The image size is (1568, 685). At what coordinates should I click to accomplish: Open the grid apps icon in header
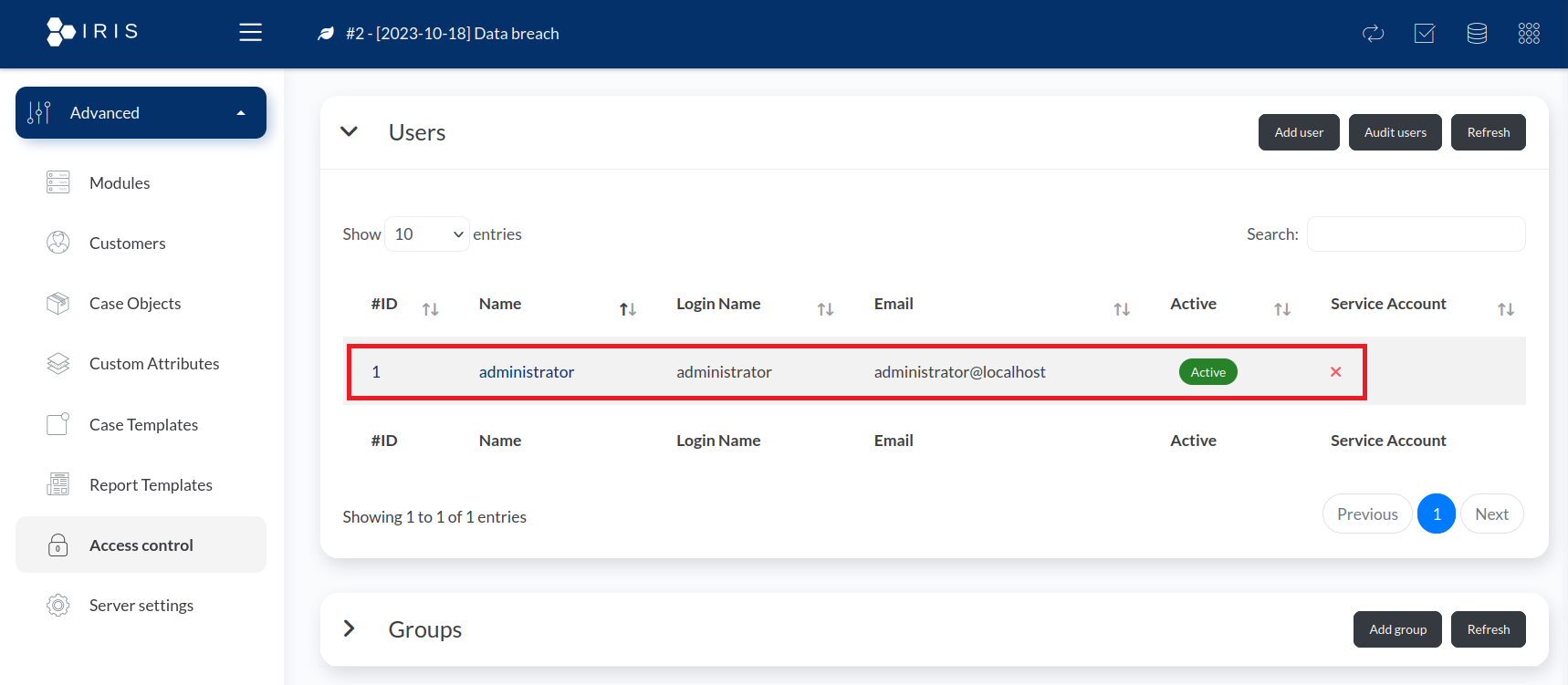pyautogui.click(x=1528, y=34)
